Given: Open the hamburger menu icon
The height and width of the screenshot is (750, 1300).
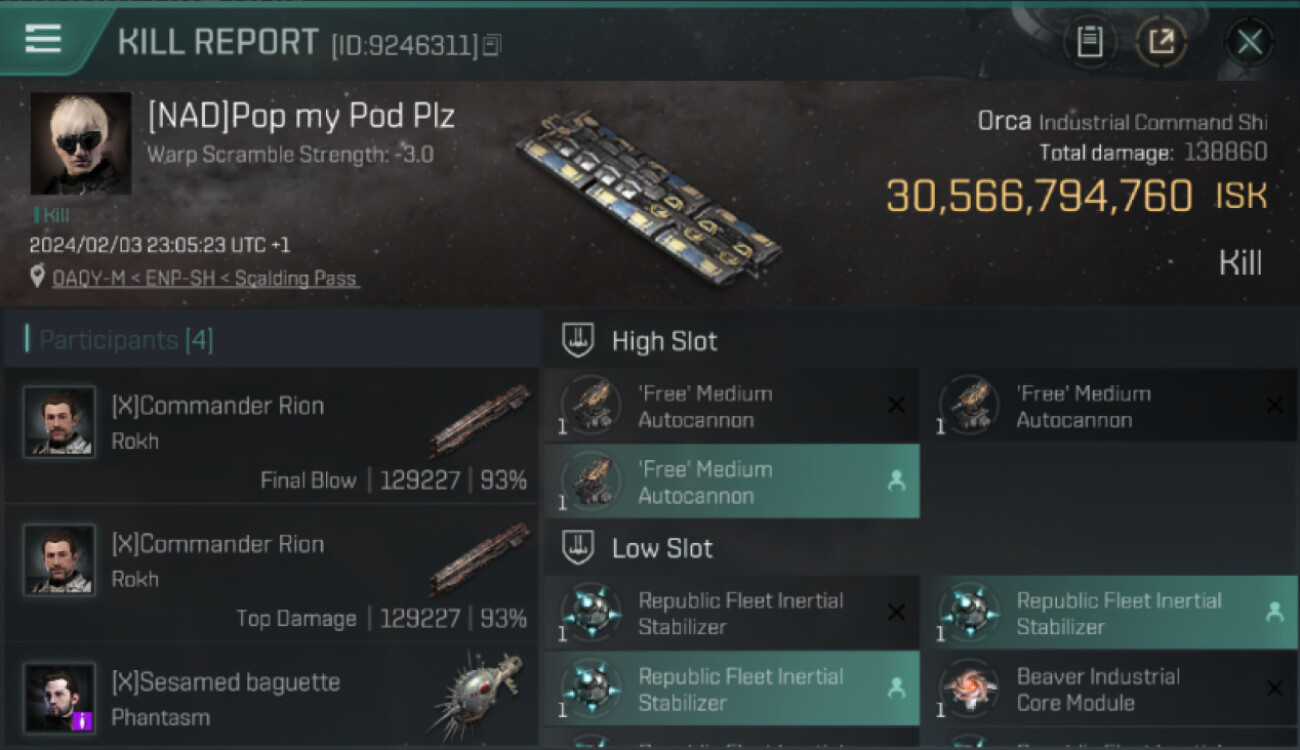Looking at the screenshot, I should point(42,39).
